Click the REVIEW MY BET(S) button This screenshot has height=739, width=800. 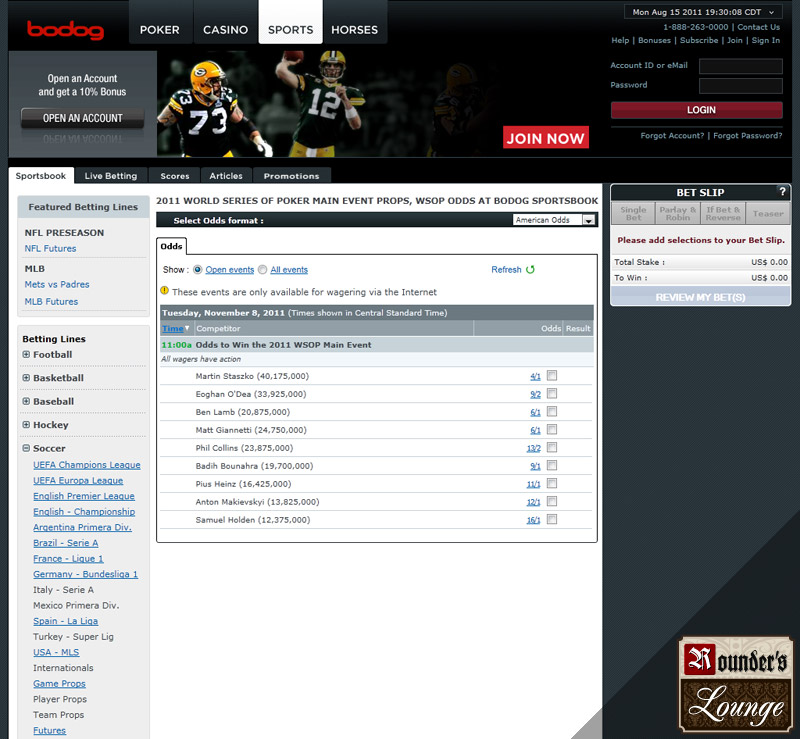pos(701,297)
